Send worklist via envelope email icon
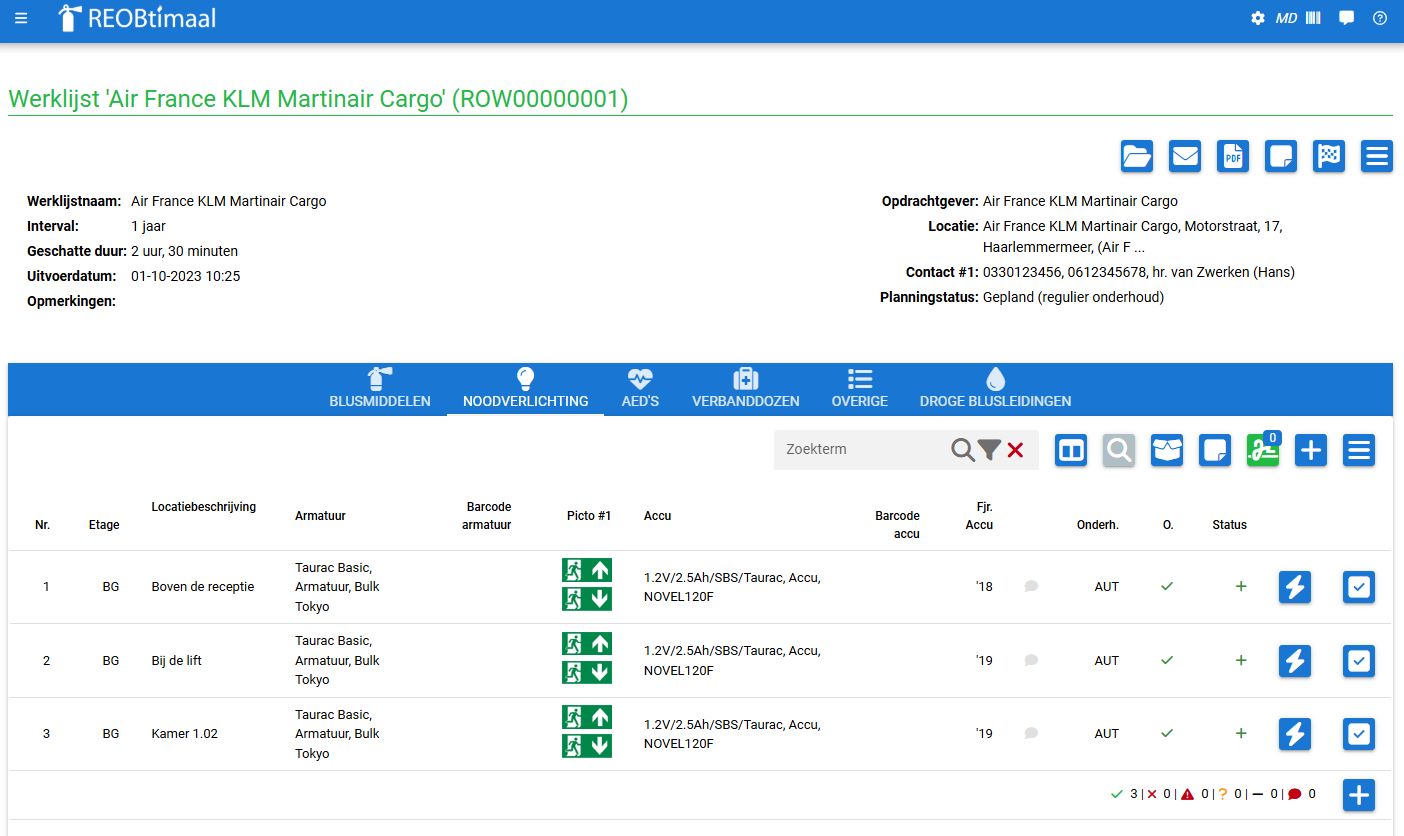Image resolution: width=1404 pixels, height=836 pixels. [1185, 156]
